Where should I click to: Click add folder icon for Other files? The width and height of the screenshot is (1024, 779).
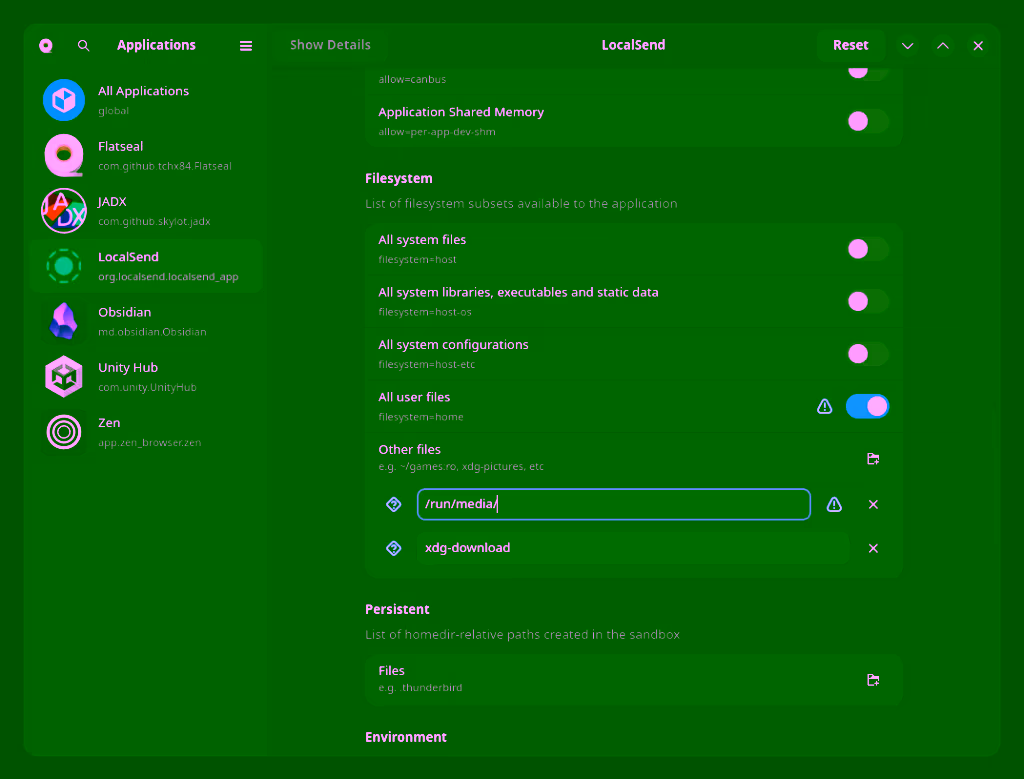873,458
